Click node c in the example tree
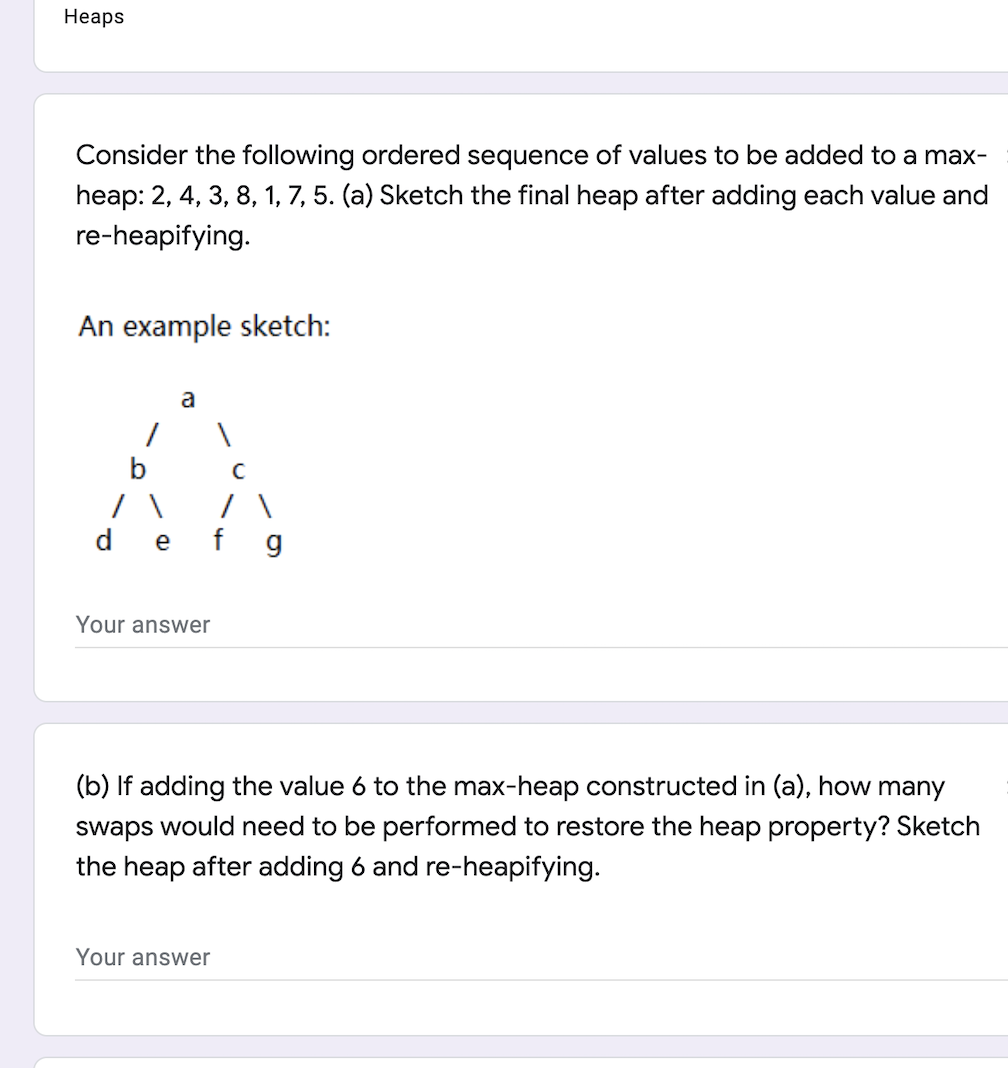Image resolution: width=1008 pixels, height=1068 pixels. (238, 471)
